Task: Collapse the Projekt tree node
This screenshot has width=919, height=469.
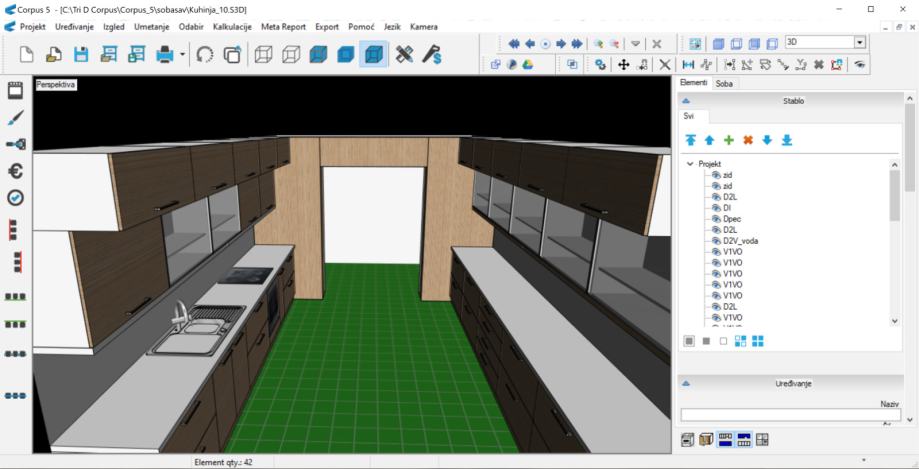Action: 689,164
